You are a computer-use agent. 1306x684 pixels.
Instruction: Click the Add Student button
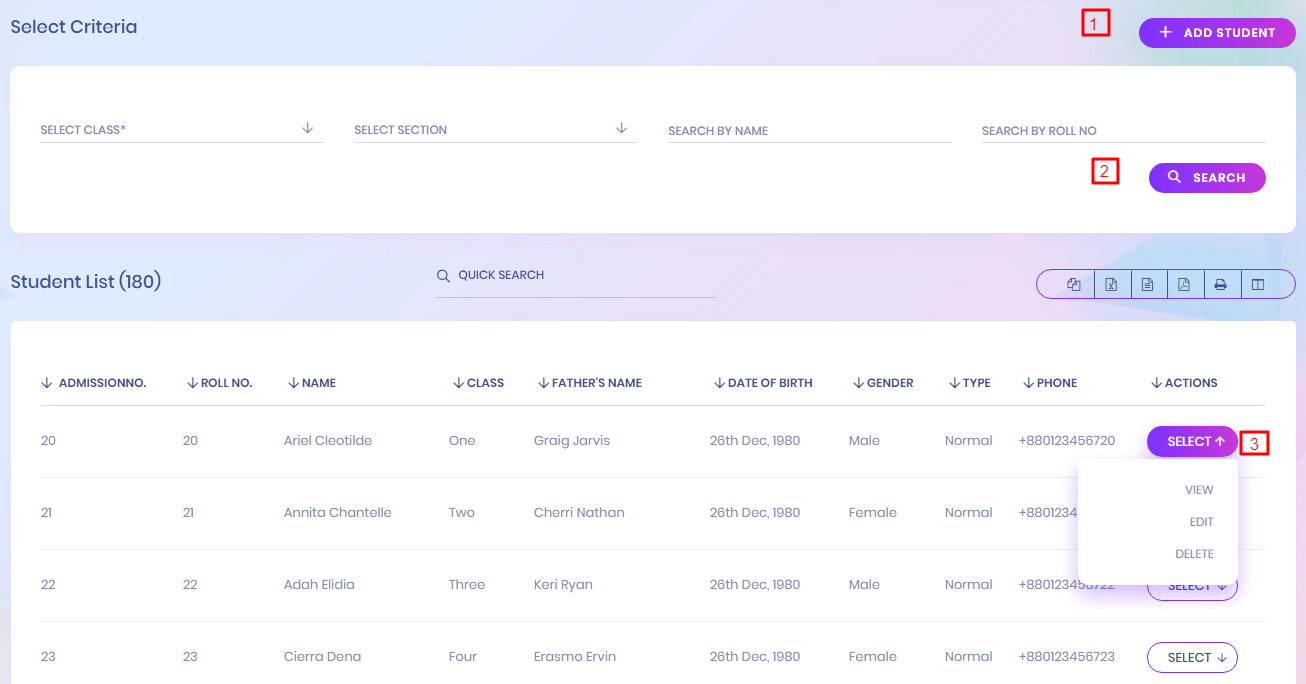coord(1216,33)
